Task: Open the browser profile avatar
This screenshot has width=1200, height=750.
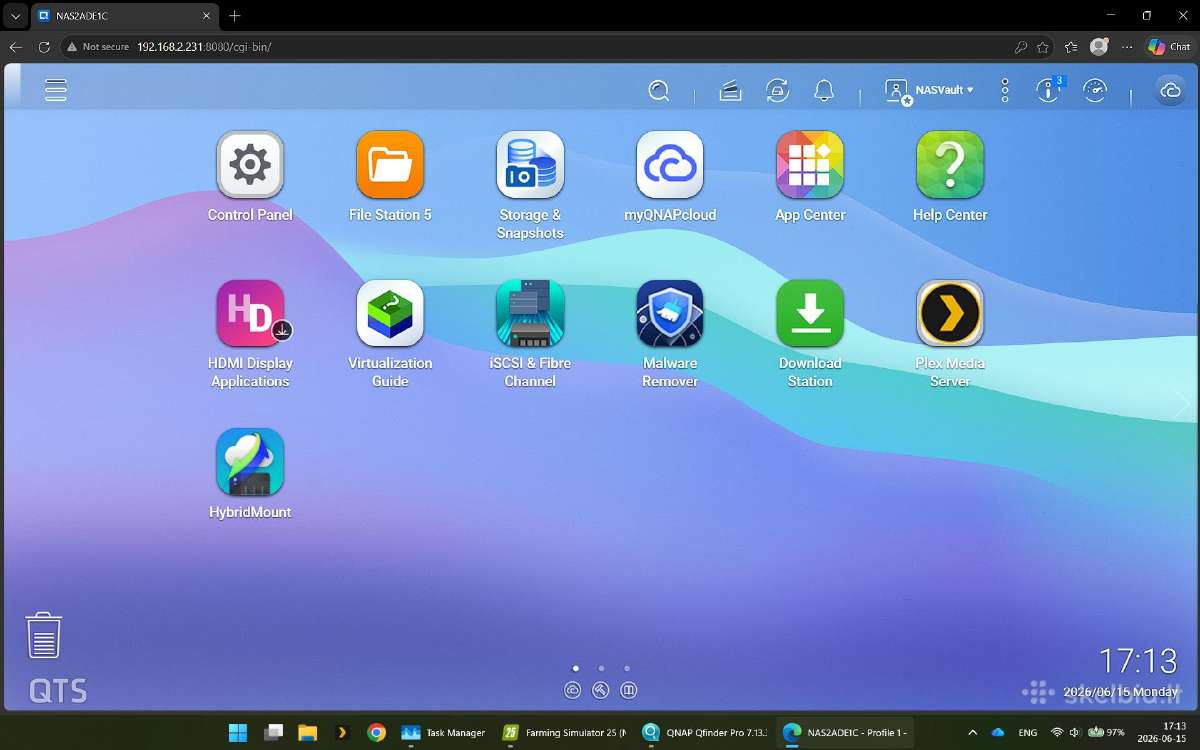Action: coord(1099,46)
